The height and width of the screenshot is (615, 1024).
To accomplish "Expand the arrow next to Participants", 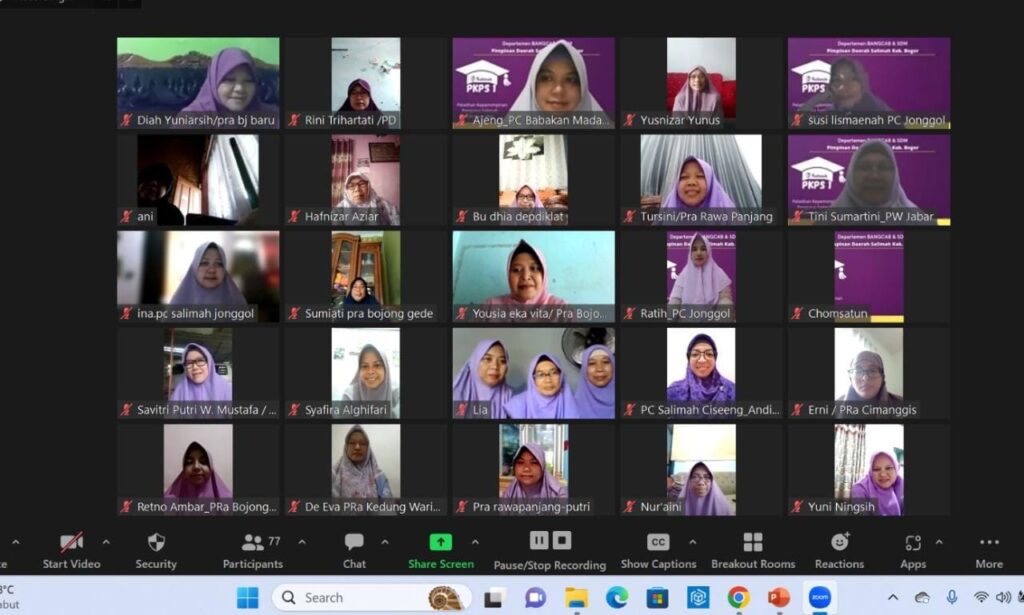I will (299, 542).
